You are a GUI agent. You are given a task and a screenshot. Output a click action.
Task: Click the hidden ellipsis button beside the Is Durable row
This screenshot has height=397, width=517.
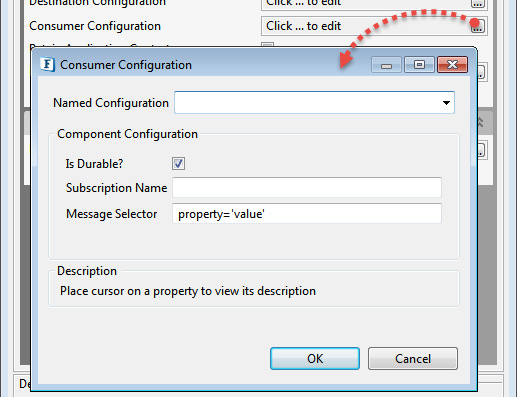click(x=481, y=150)
